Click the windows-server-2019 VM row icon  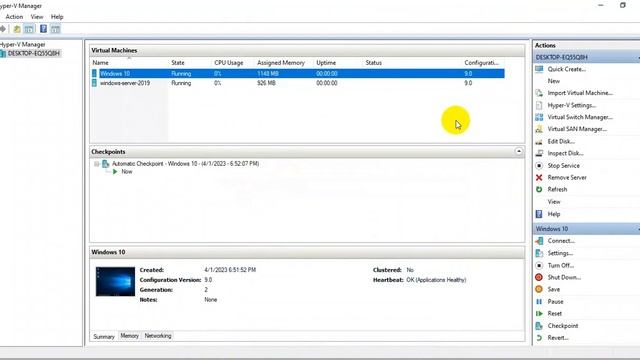point(94,83)
